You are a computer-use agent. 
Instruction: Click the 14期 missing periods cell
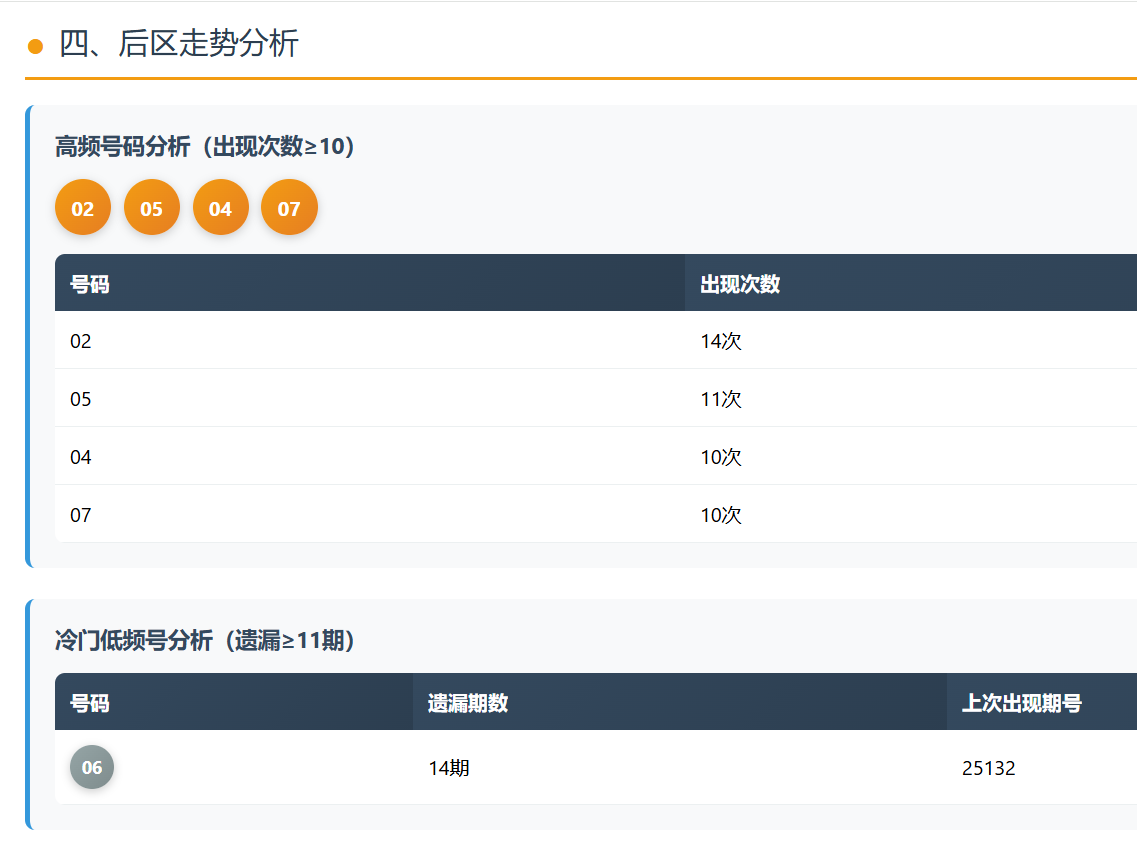(x=449, y=768)
